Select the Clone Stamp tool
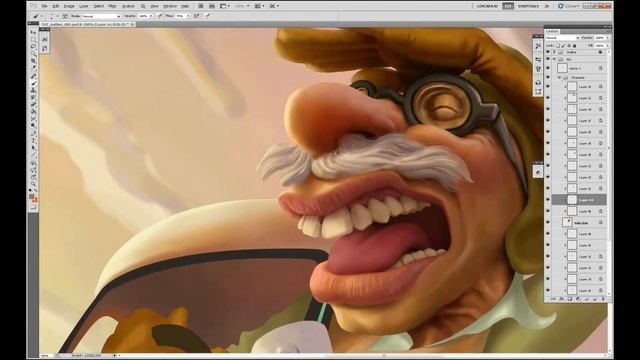 tap(33, 90)
